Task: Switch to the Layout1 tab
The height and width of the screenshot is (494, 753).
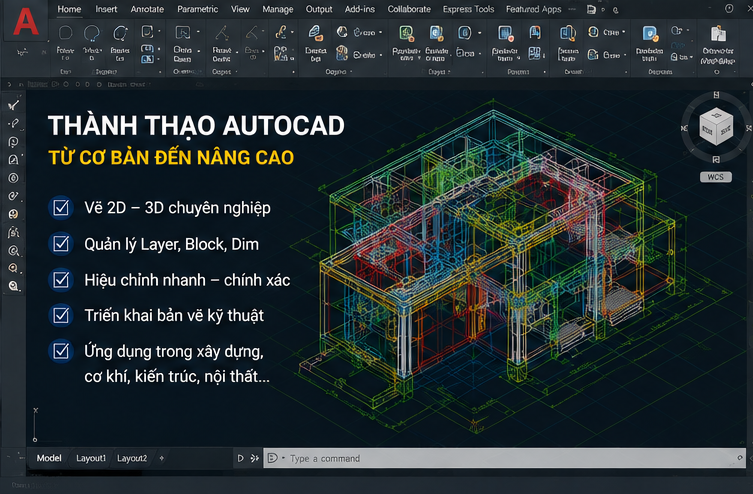Action: (91, 458)
